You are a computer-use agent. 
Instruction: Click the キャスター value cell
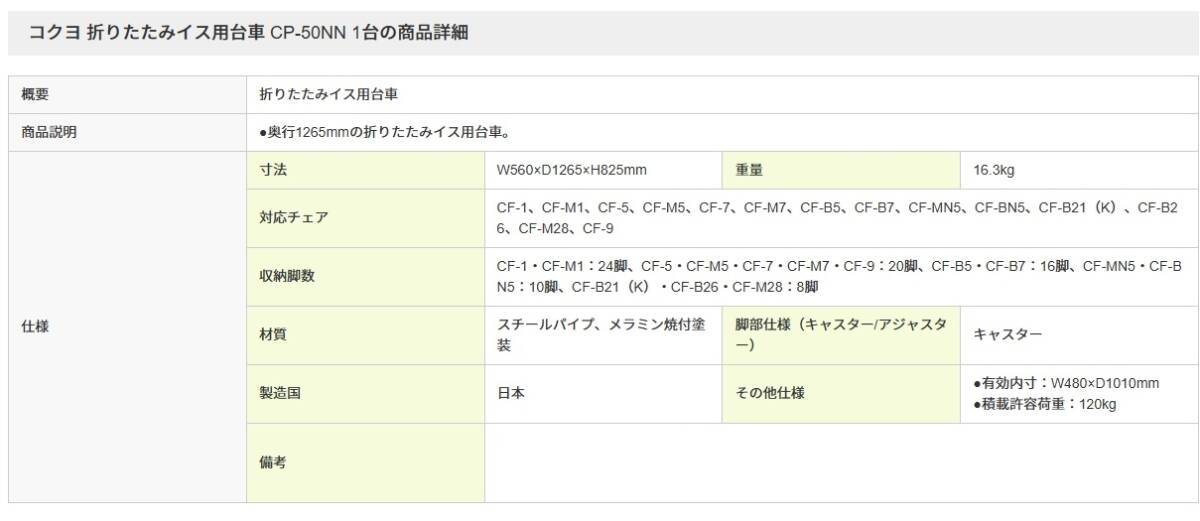pos(1080,335)
